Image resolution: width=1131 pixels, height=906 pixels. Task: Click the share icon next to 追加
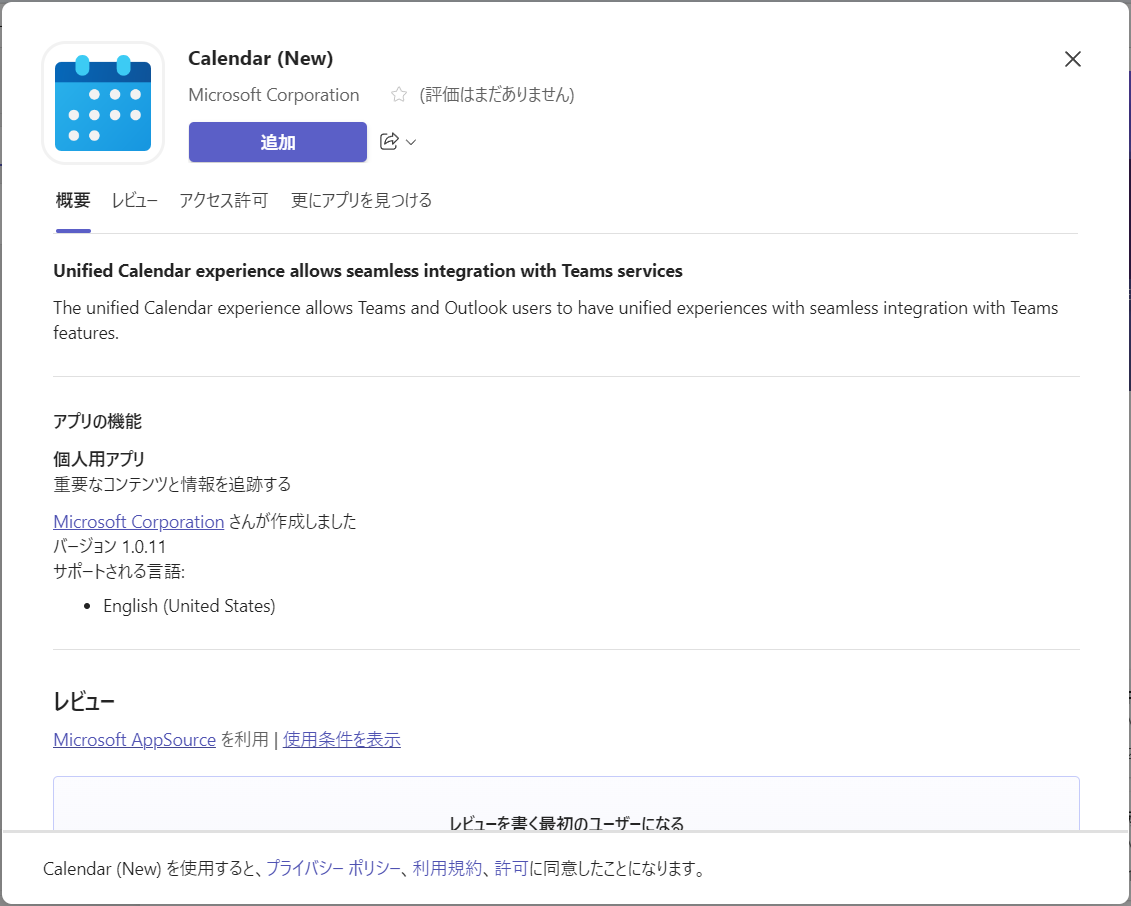[x=389, y=141]
